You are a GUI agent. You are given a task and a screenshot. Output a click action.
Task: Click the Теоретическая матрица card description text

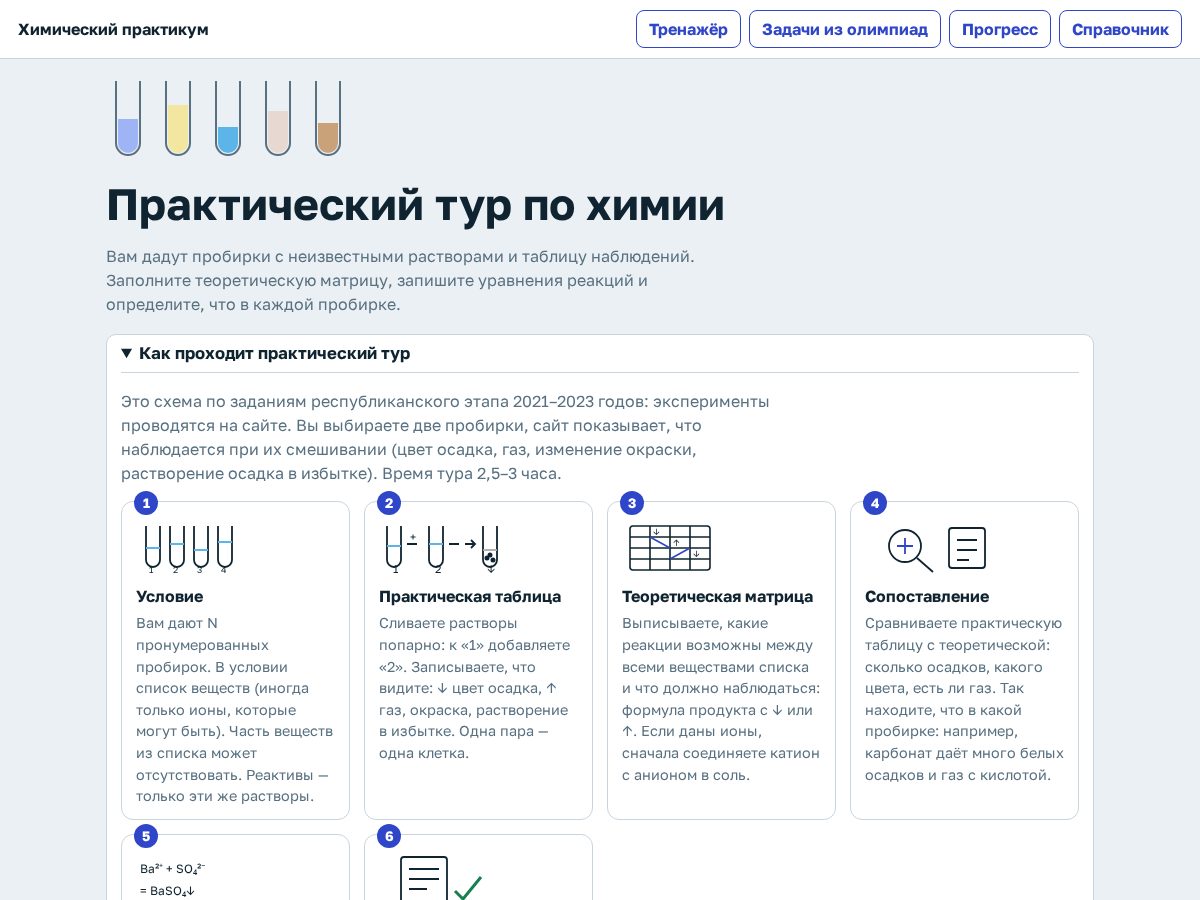[721, 699]
